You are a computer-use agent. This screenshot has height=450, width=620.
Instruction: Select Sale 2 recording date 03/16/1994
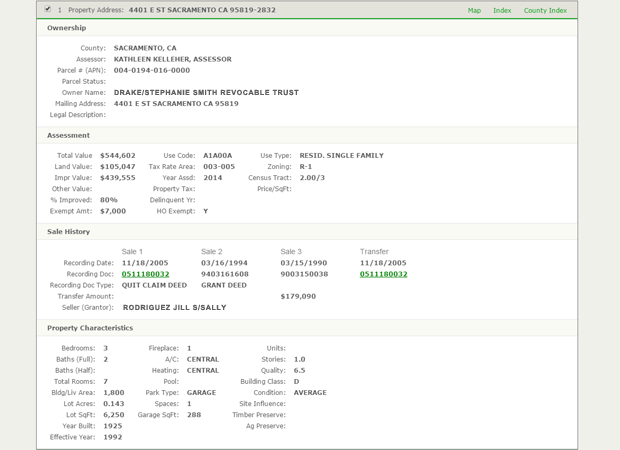pyautogui.click(x=224, y=263)
